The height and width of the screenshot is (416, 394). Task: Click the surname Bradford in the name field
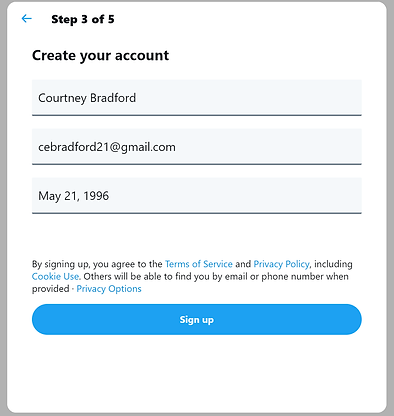click(113, 98)
